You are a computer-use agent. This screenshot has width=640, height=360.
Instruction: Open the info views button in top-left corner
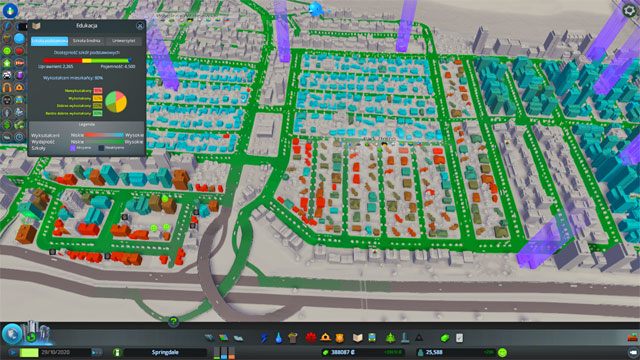tap(9, 10)
